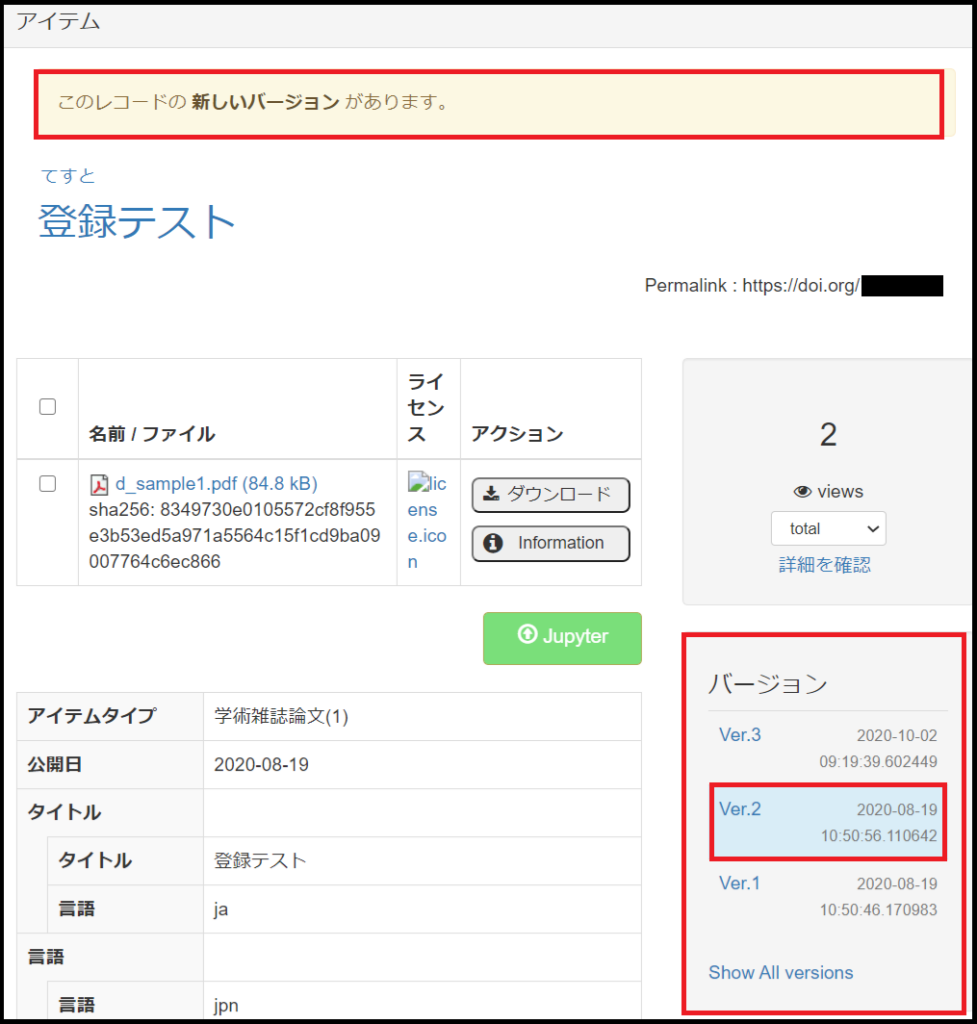This screenshot has height=1024, width=977.
Task: Click the PDF file icon next to d_sample1.pdf
Action: 99,485
